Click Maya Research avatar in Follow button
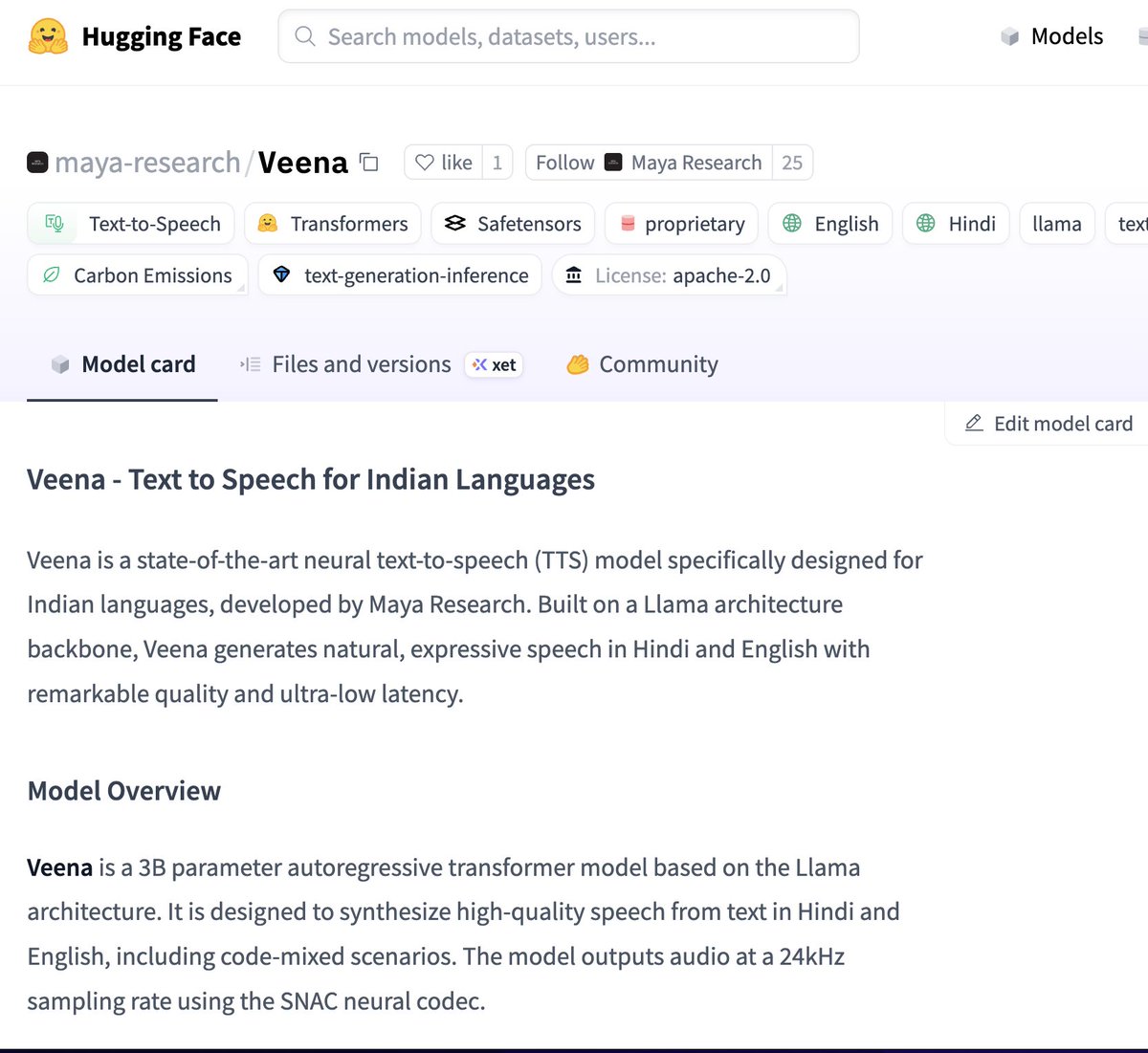 (613, 163)
